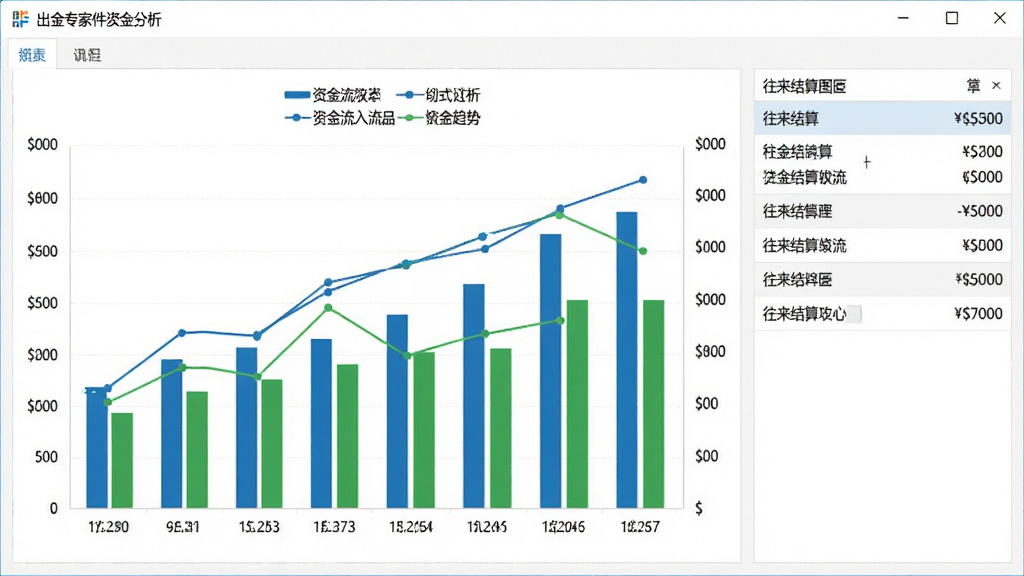Click the green bar above 18.257

tap(653, 404)
